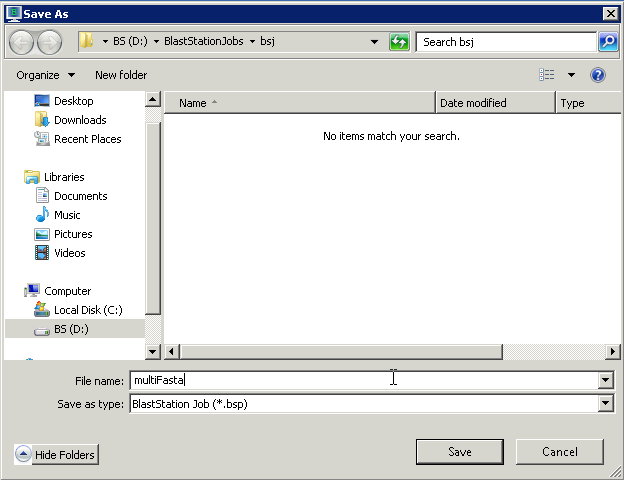Click bsj in the address path
Image resolution: width=624 pixels, height=480 pixels.
(x=267, y=41)
